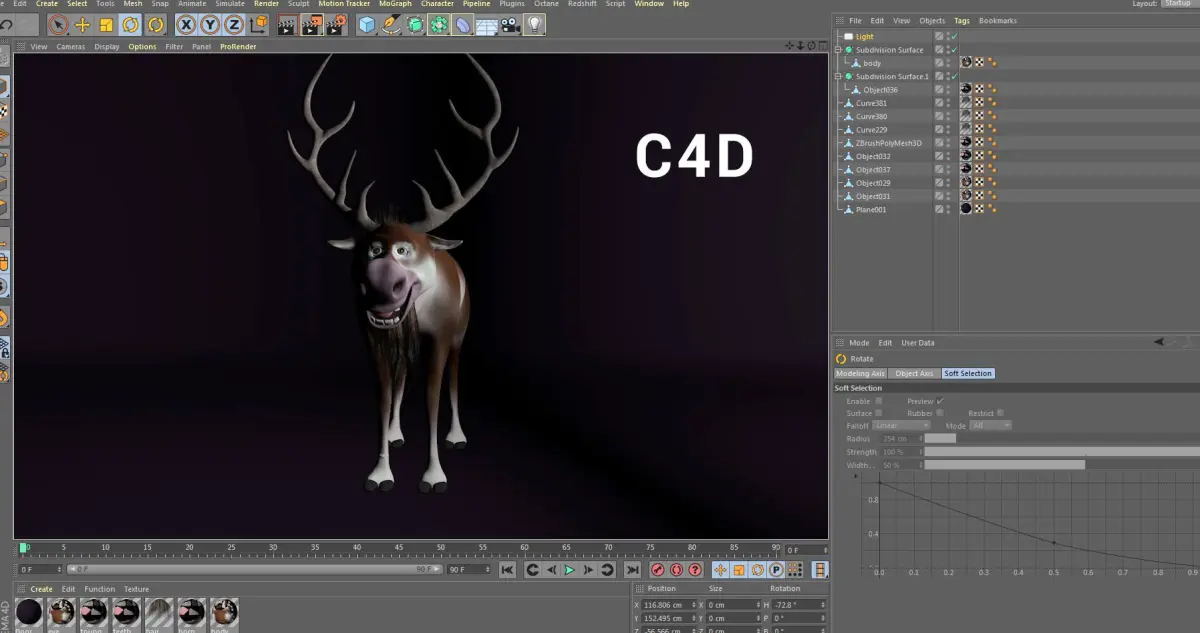Collapse the Subdivision Surface tree node

(839, 50)
